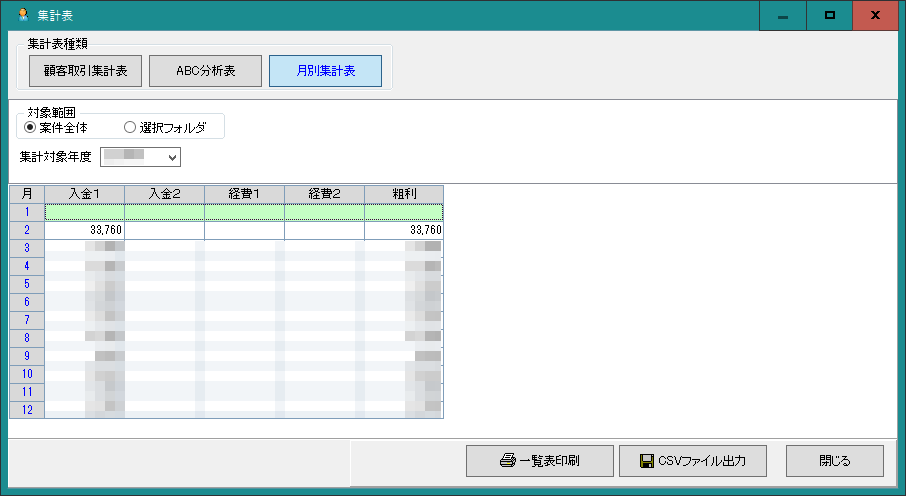Click the 入金1 cell showing 33,760
This screenshot has width=906, height=496.
click(85, 230)
